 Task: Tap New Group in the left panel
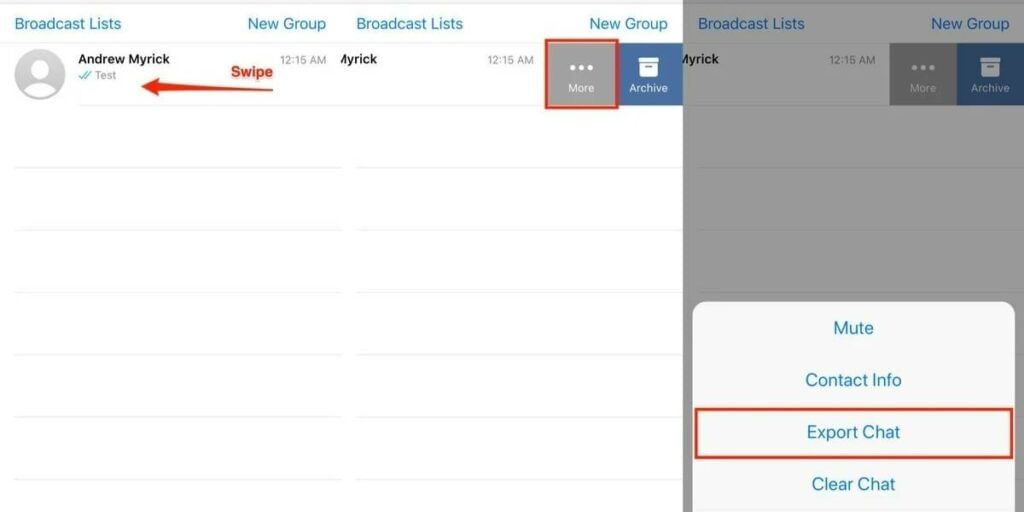point(287,24)
